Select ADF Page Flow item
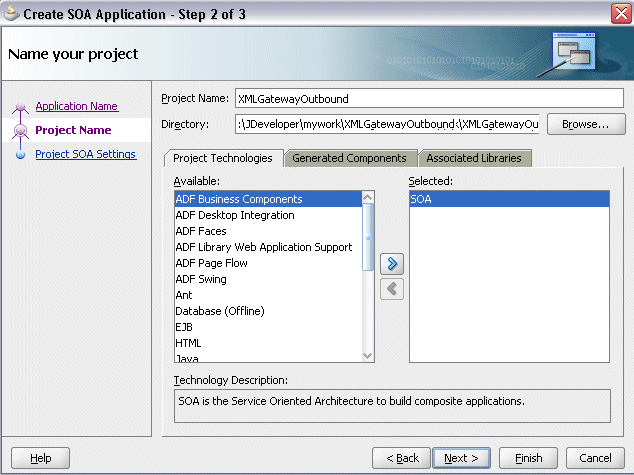The width and height of the screenshot is (634, 475). [x=268, y=263]
